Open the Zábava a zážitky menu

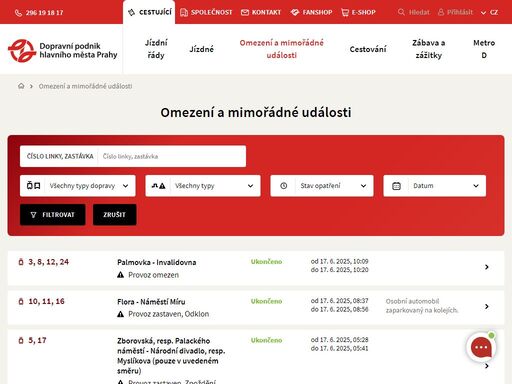428,49
